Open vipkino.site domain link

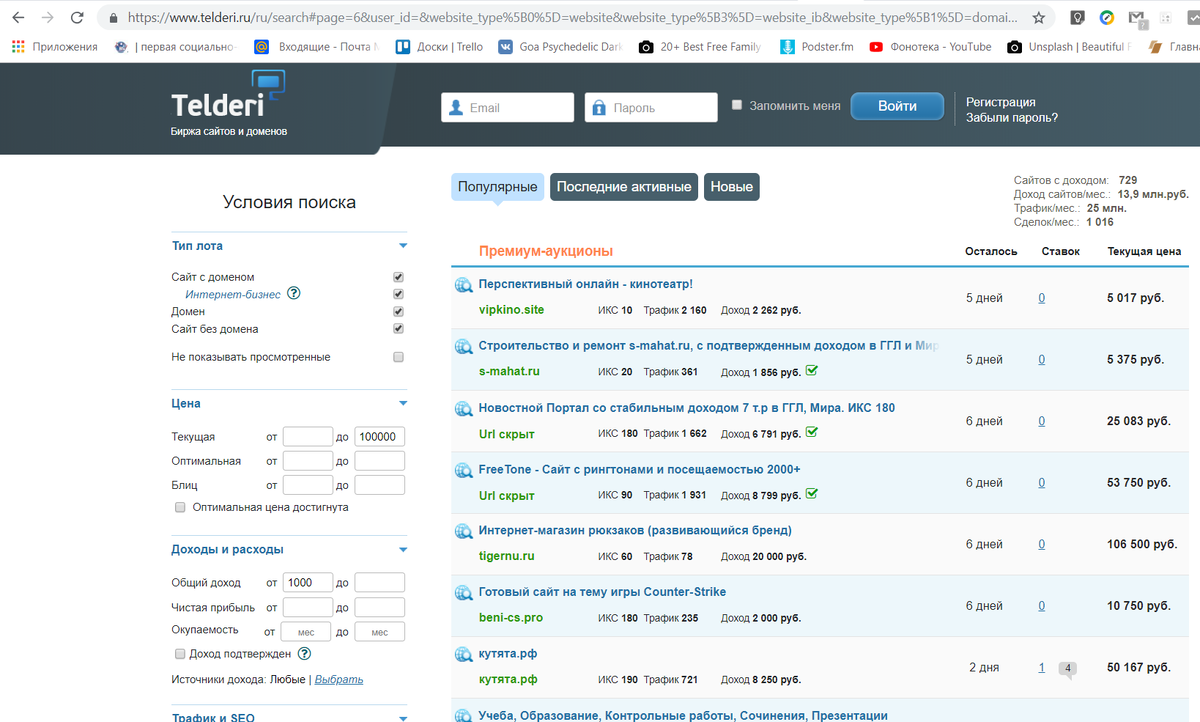tap(512, 310)
